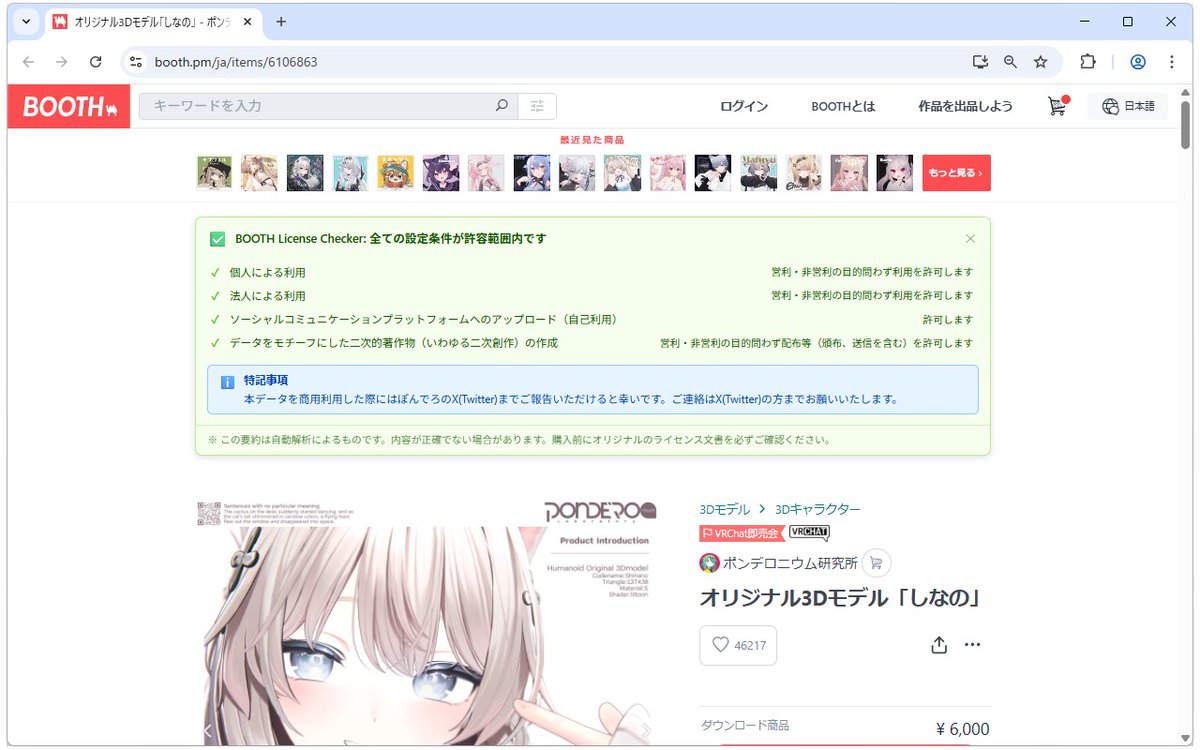Click the 個人による利用 license row

(592, 272)
